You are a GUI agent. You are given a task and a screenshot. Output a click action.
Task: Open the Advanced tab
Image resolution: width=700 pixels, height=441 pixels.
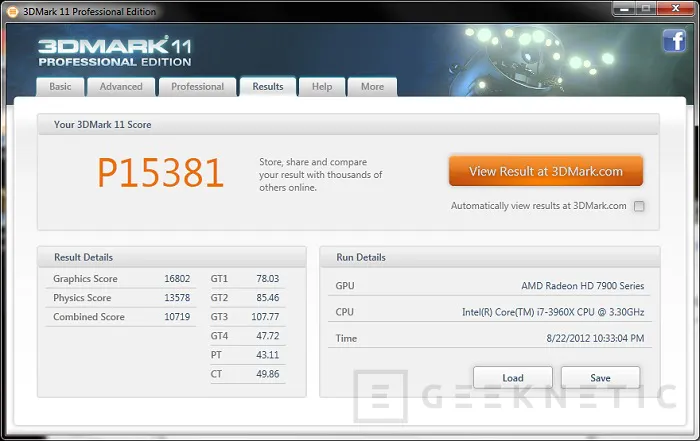121,87
